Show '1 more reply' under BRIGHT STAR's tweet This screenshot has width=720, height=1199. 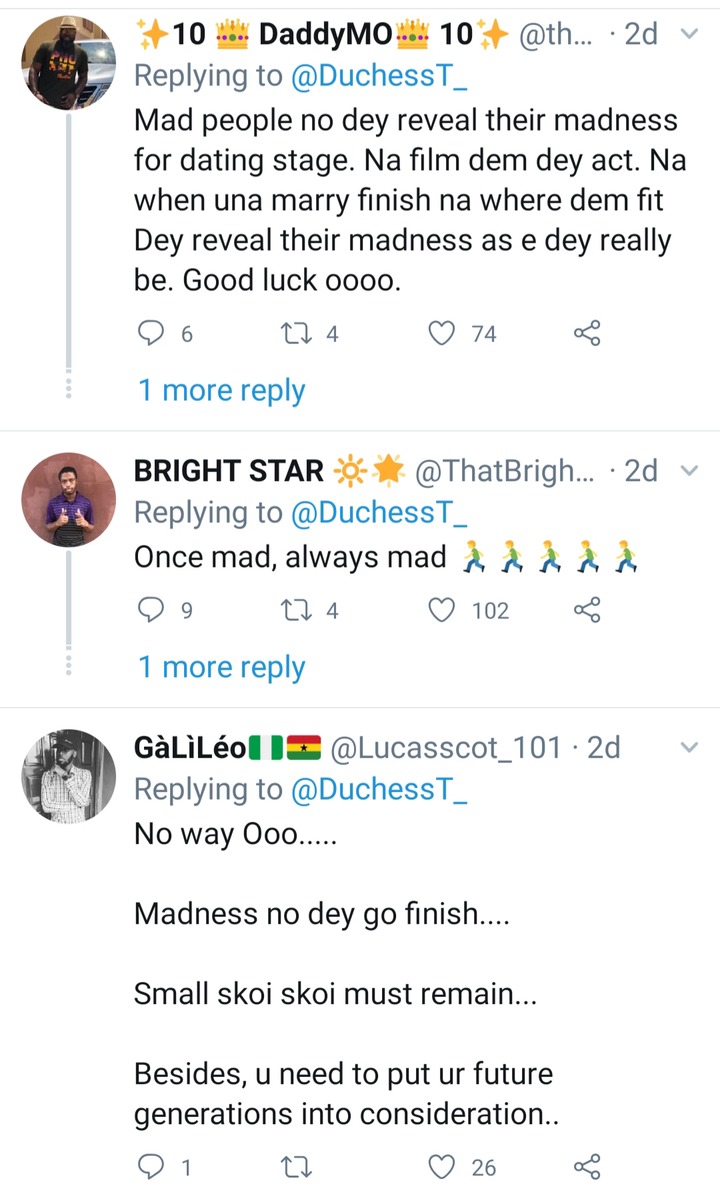[x=221, y=667]
